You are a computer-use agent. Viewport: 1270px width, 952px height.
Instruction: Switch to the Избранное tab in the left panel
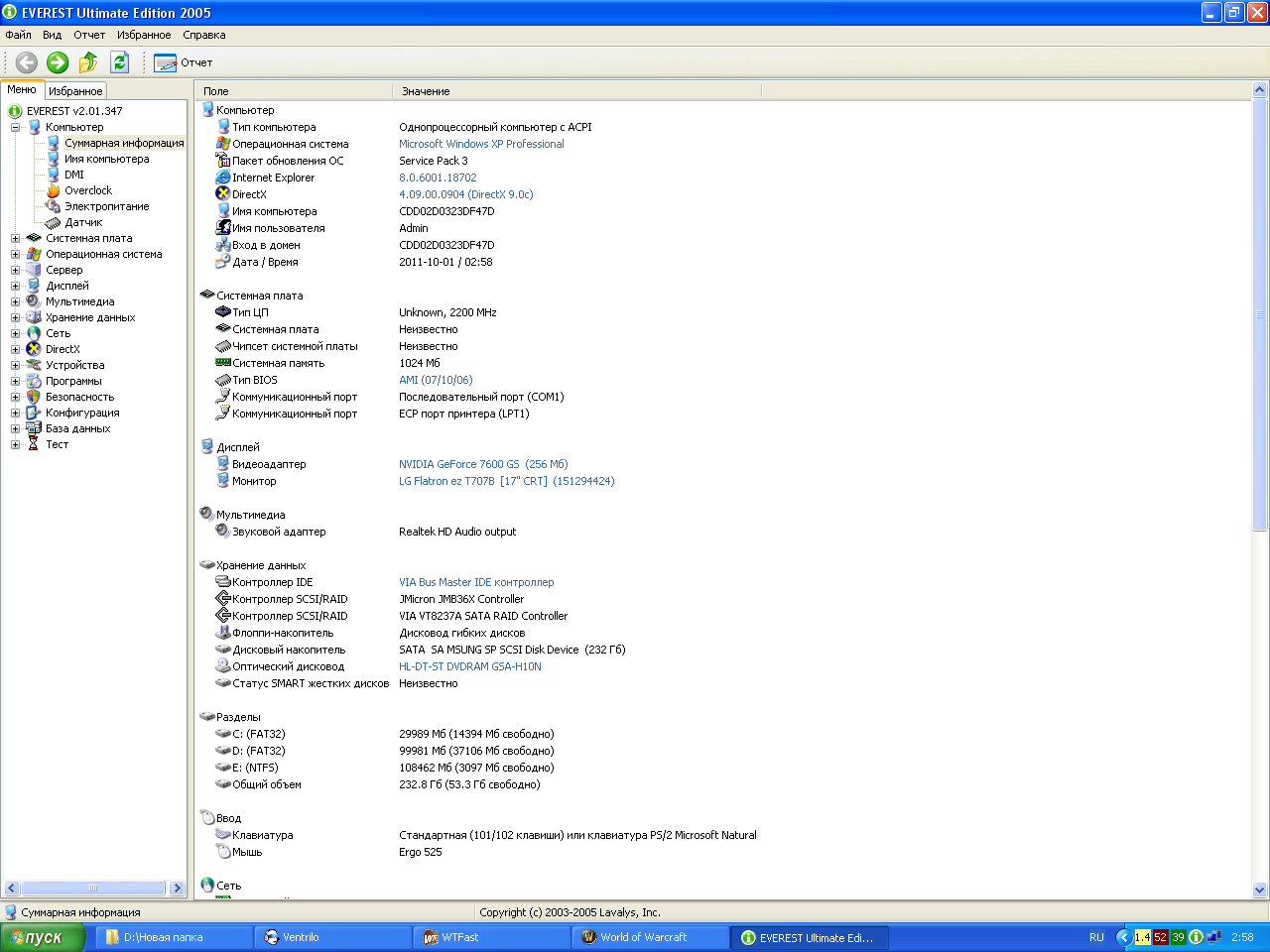(75, 90)
